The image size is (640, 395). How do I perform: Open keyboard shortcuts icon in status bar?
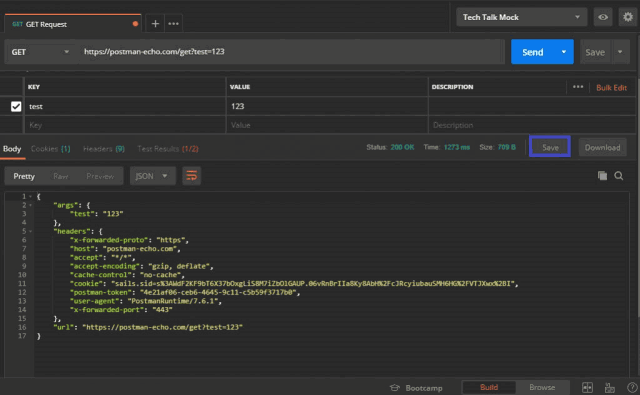click(x=610, y=388)
